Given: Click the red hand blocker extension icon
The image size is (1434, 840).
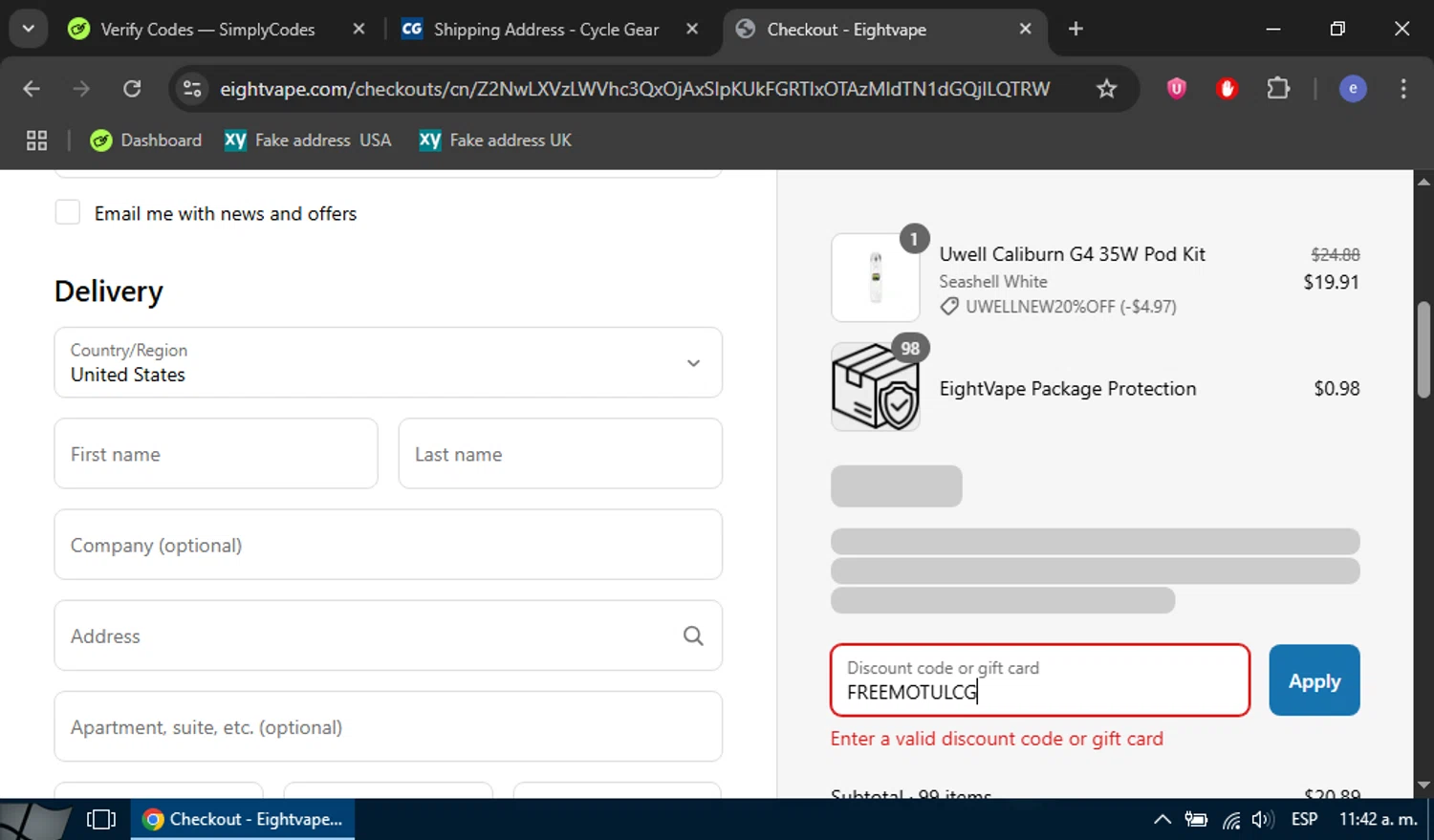Looking at the screenshot, I should 1228,89.
